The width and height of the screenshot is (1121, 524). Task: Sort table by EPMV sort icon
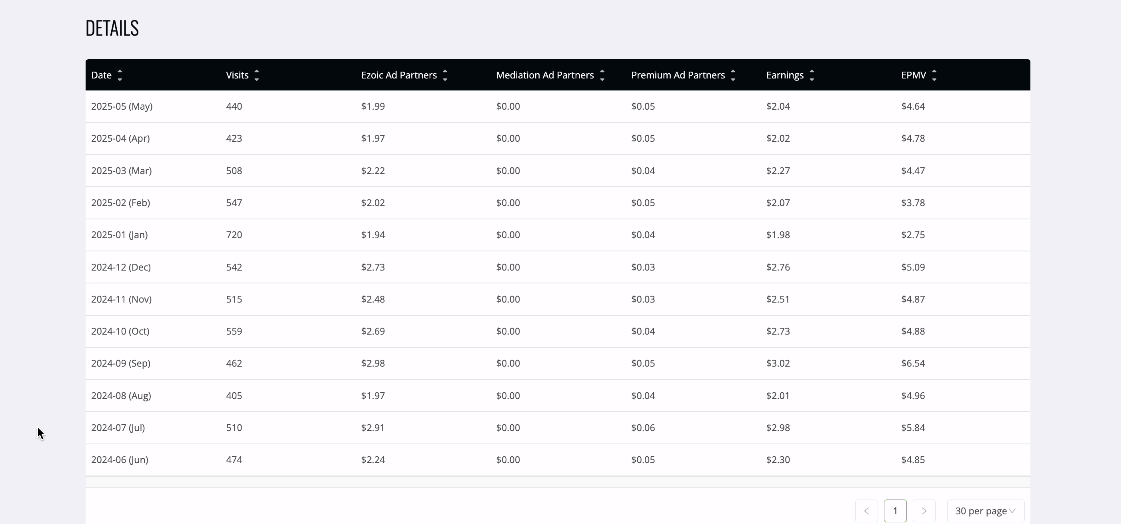pyautogui.click(x=934, y=75)
